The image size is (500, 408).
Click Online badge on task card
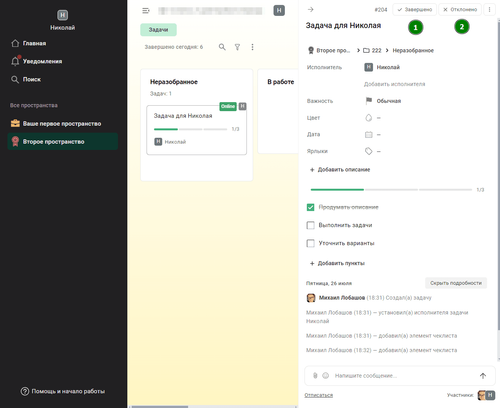coord(228,106)
